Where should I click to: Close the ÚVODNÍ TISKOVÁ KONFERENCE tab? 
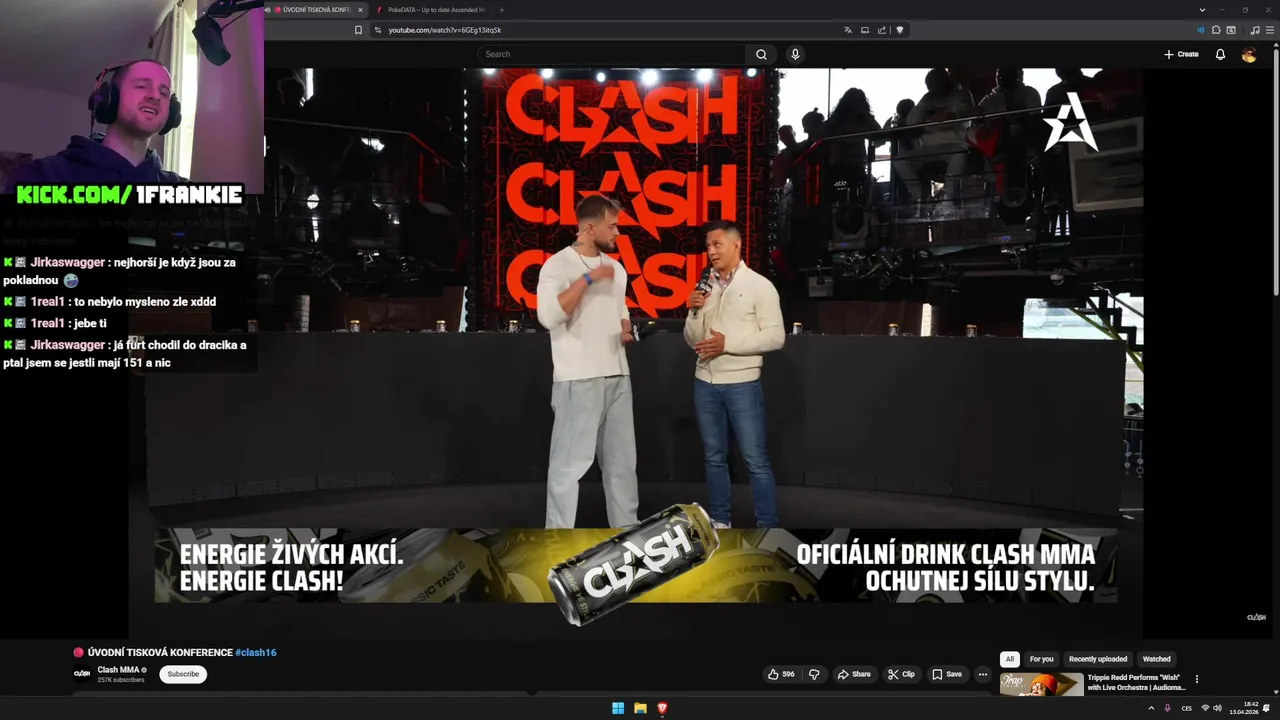coord(360,10)
